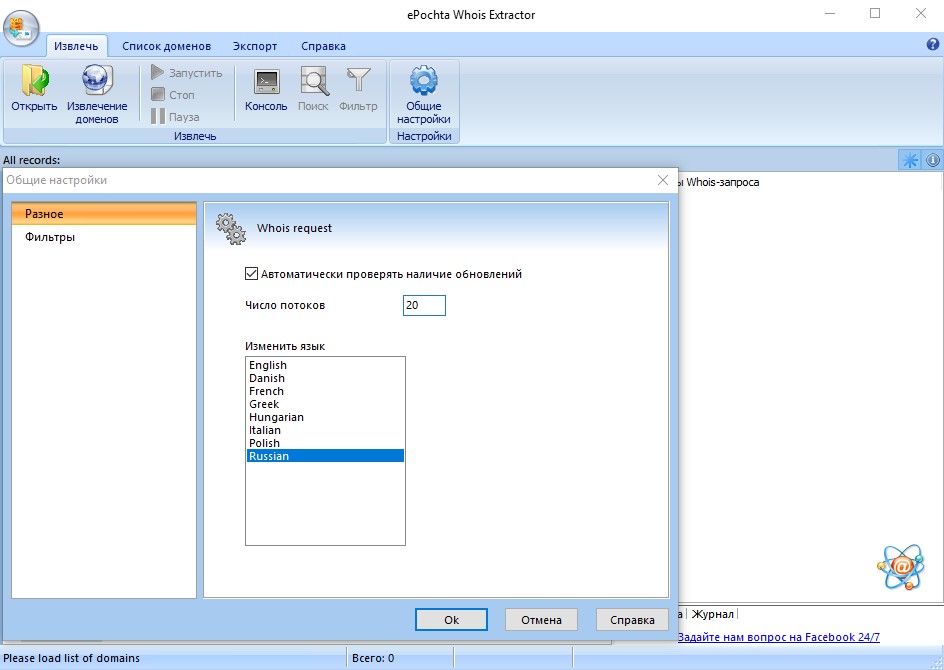Close the Общие настройки dialog

click(662, 180)
